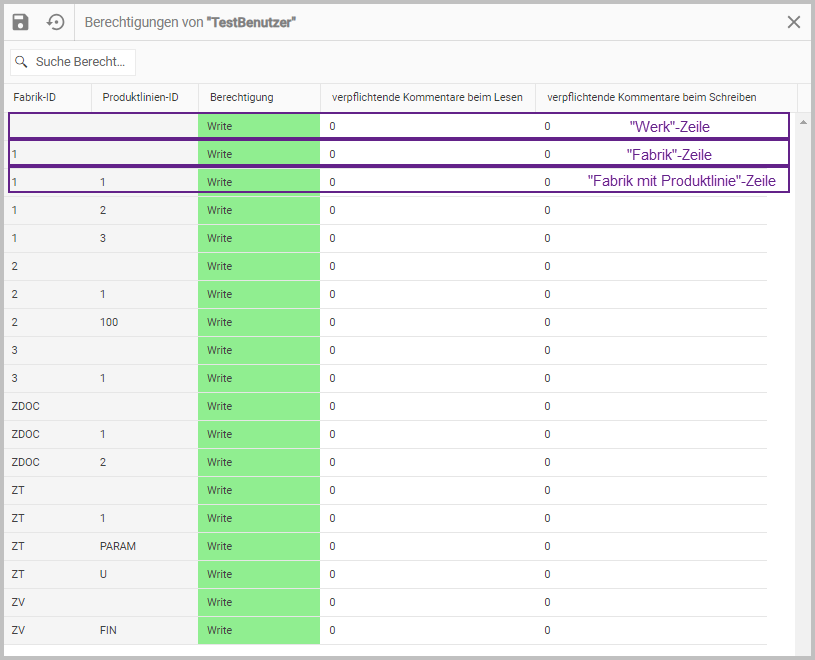Close the Berechtigungen dialog with the X
The image size is (815, 660).
tap(794, 22)
